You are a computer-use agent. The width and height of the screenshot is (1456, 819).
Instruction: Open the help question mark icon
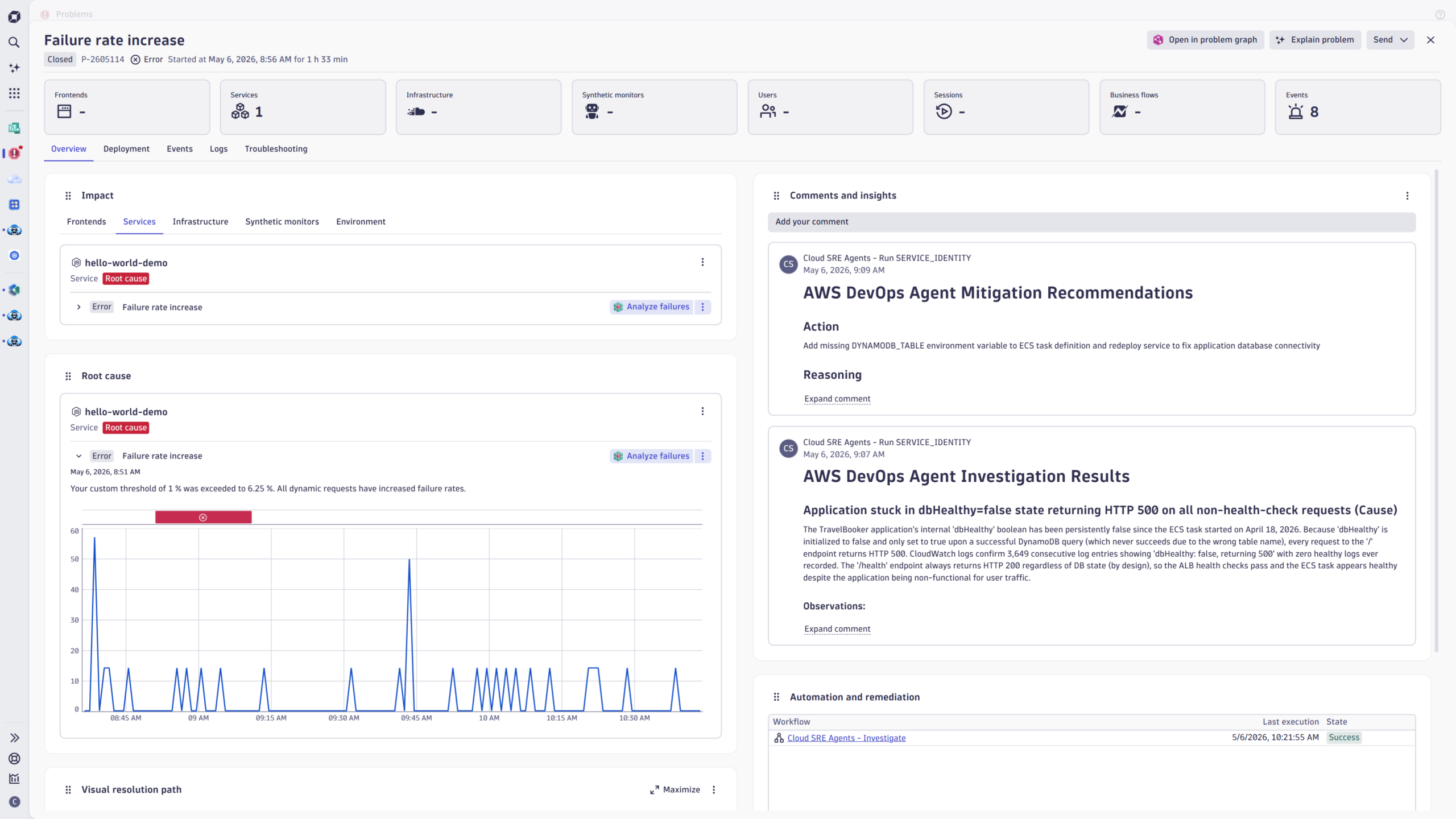(x=1440, y=14)
